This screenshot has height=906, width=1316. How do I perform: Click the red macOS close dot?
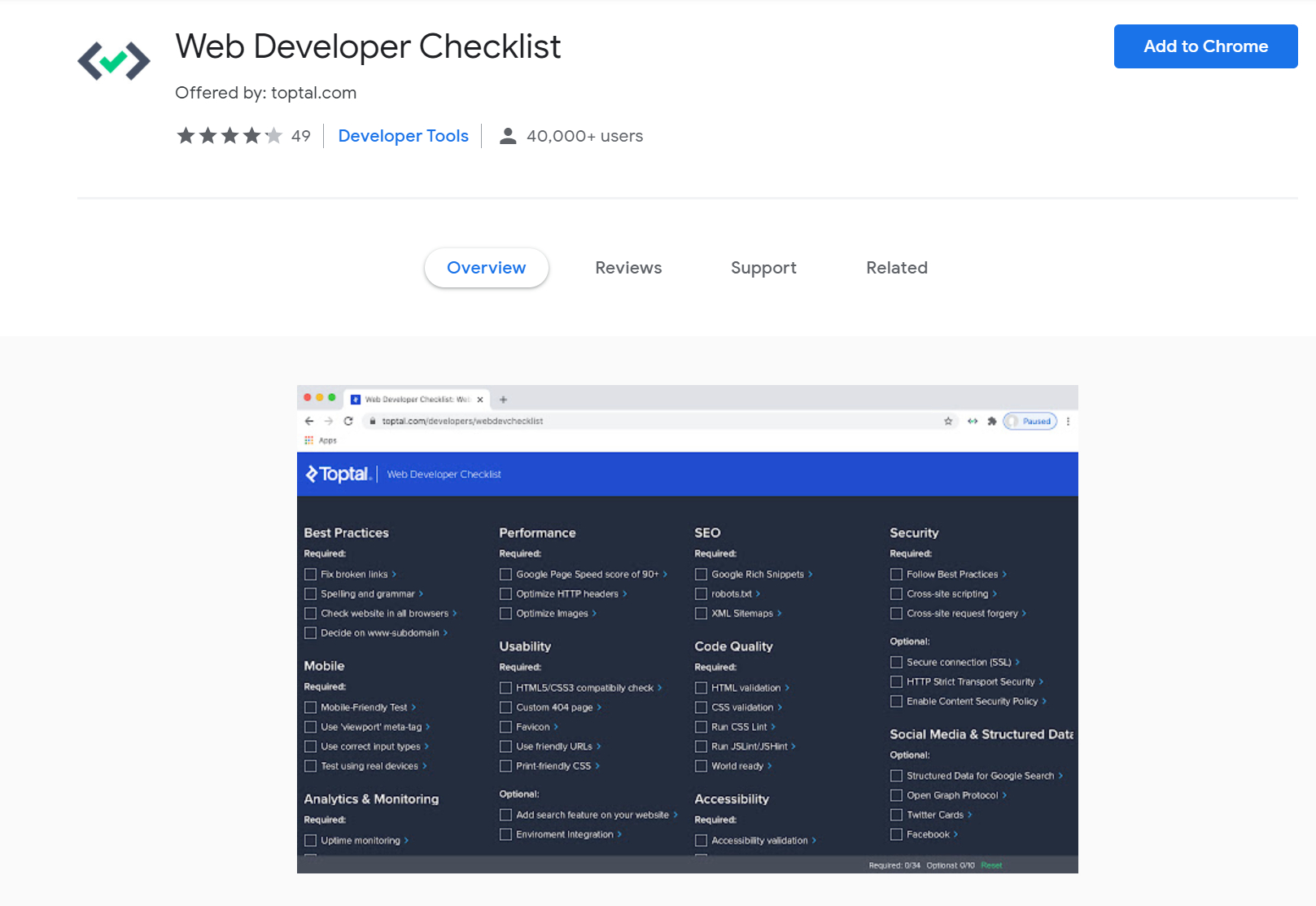(x=308, y=397)
